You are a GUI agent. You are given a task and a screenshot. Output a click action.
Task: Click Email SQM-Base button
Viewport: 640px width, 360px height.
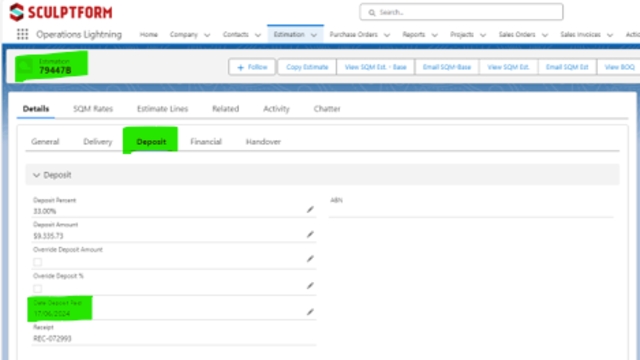click(x=447, y=67)
